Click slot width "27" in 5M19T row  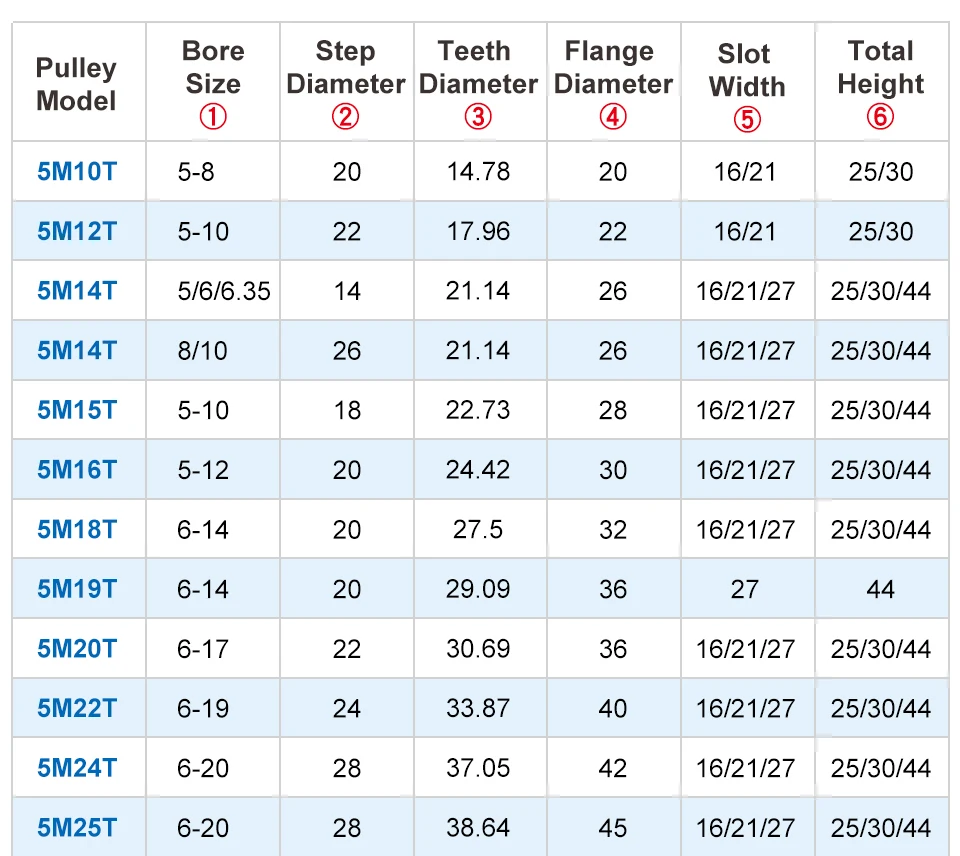pyautogui.click(x=745, y=590)
